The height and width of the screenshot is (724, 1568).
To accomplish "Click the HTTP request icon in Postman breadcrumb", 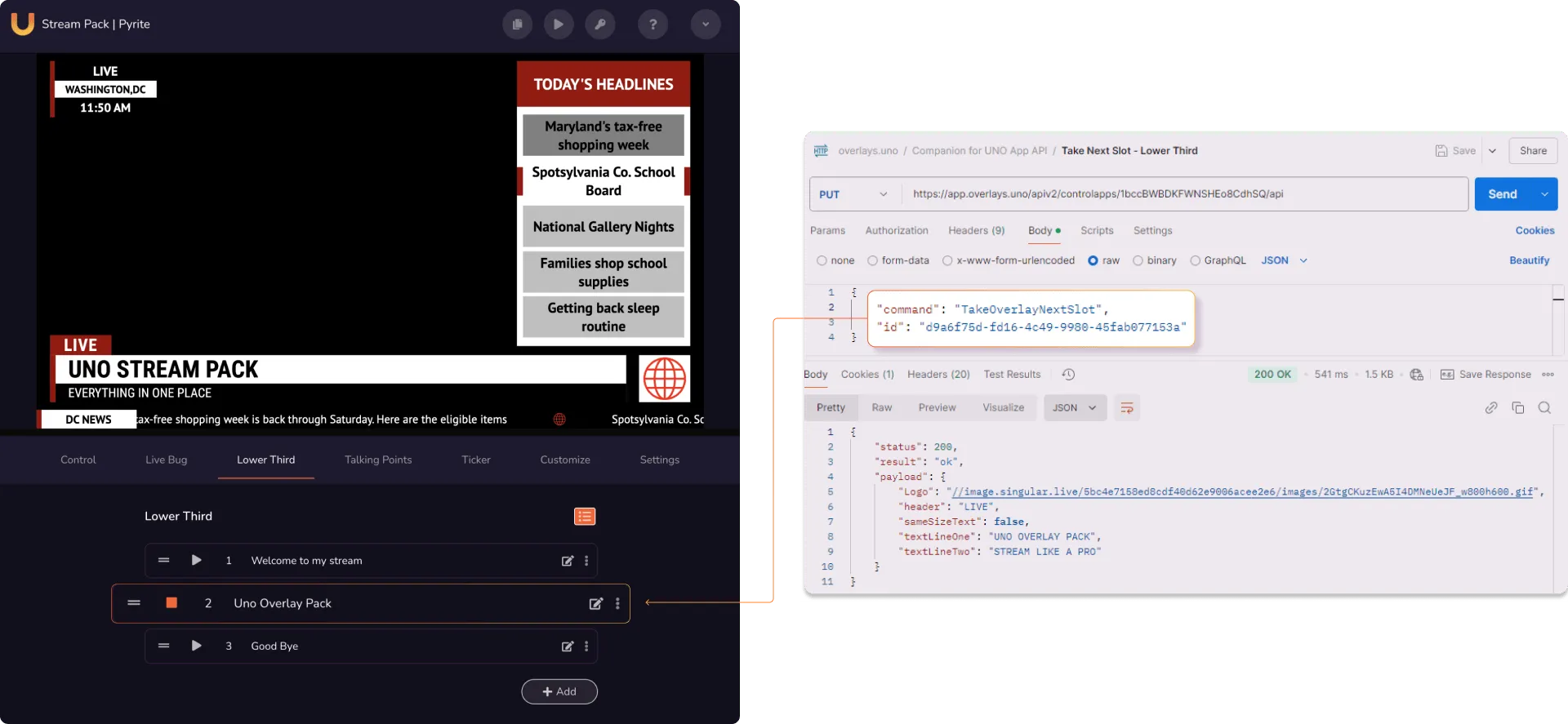I will pyautogui.click(x=821, y=150).
